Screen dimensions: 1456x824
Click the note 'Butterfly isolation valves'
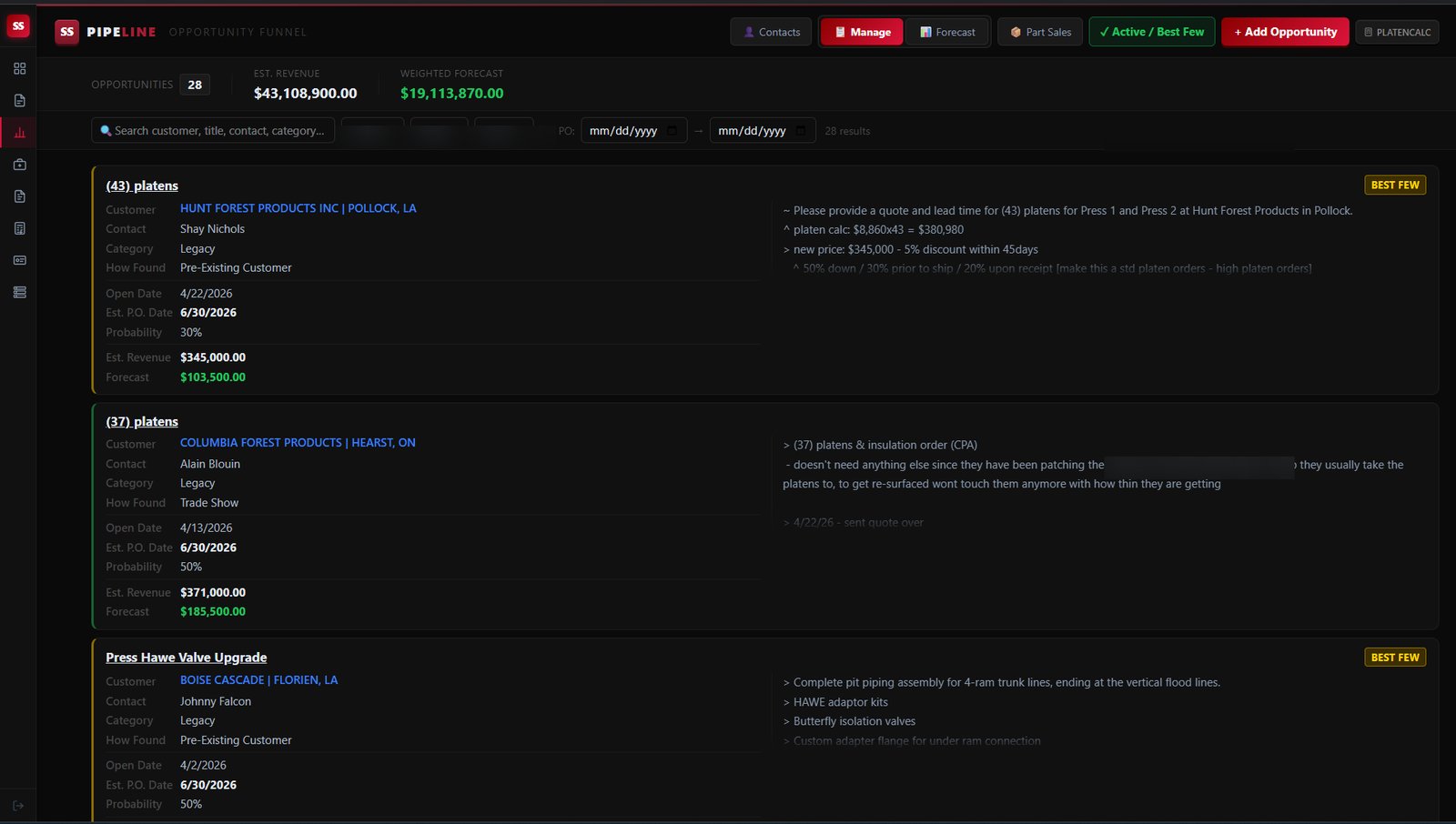pyautogui.click(x=849, y=721)
